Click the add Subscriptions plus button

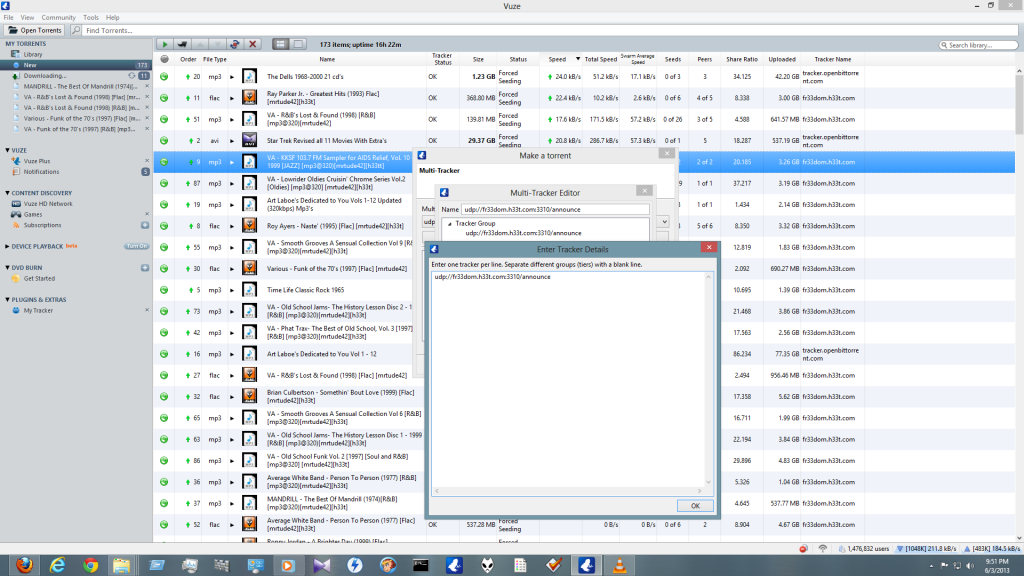tap(145, 225)
